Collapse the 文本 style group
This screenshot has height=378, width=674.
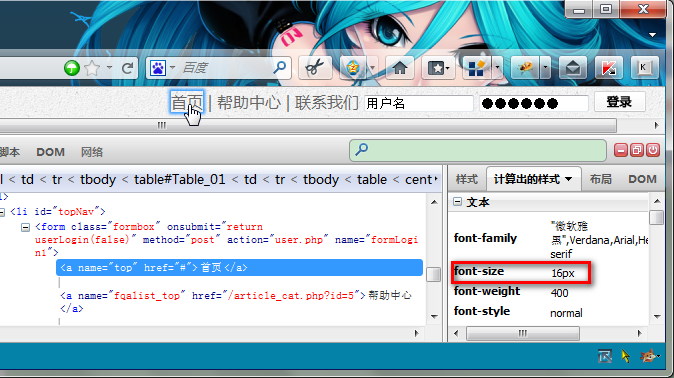457,202
